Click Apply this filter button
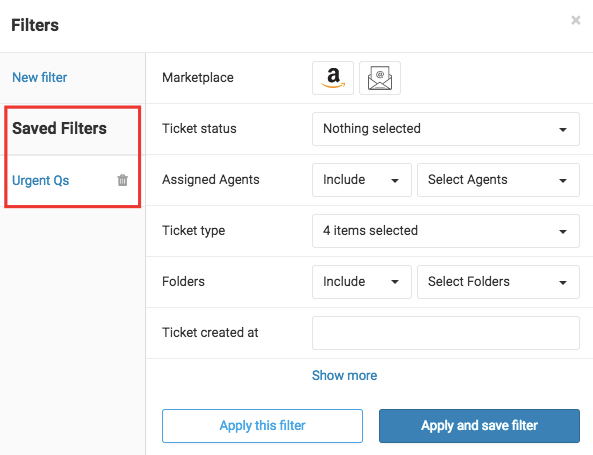Screen dimensions: 593x455 click(262, 426)
